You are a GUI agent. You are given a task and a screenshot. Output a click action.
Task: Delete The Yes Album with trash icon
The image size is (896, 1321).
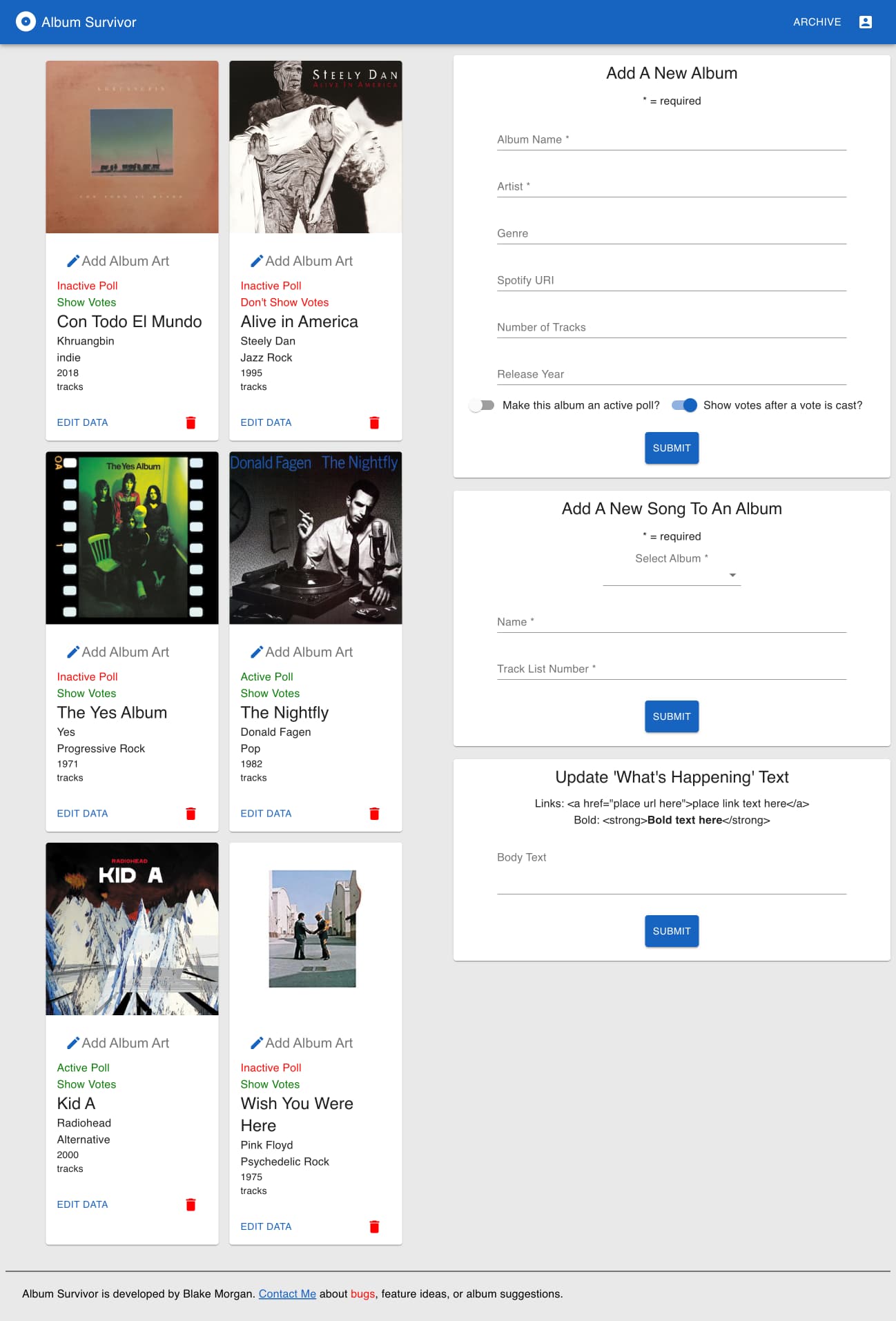click(191, 814)
